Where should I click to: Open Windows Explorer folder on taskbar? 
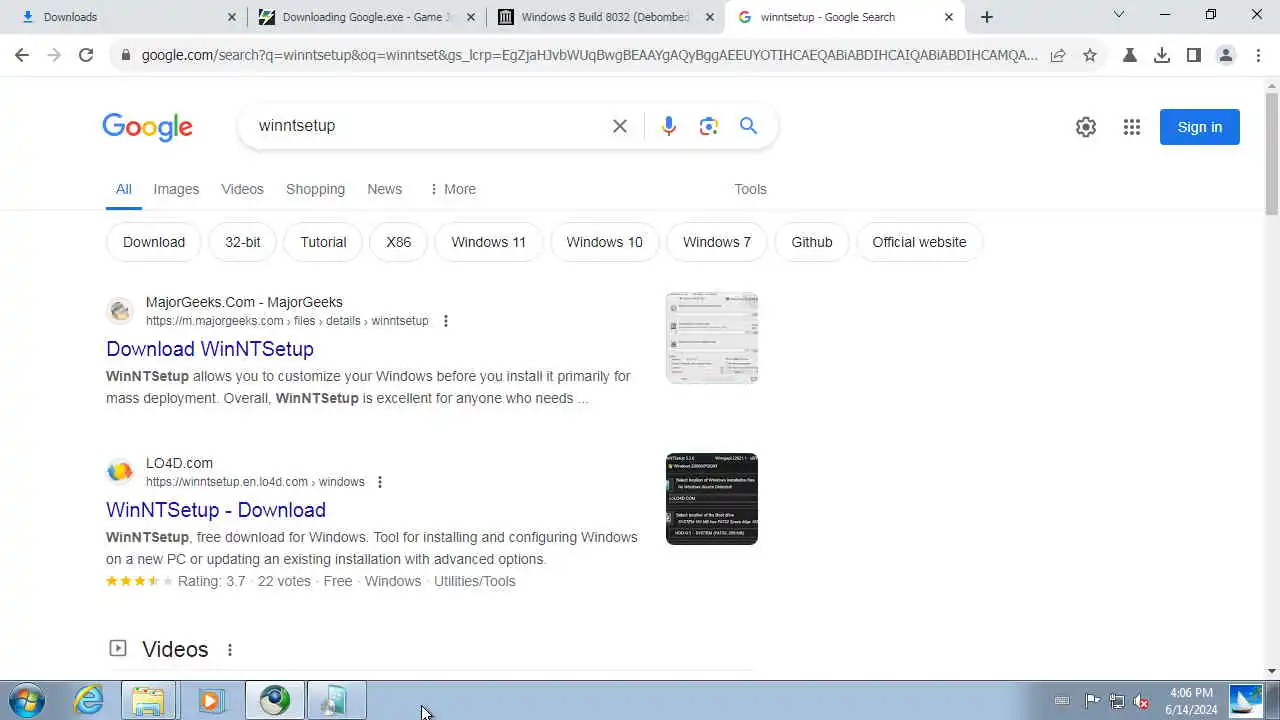pyautogui.click(x=149, y=700)
